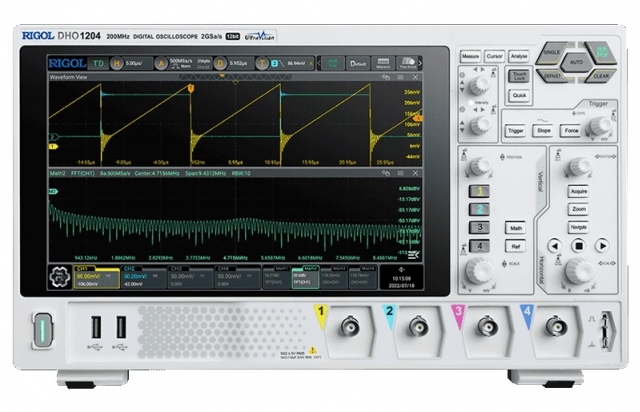640x412 pixels.
Task: Toggle channel 4 button in Vertical section
Action: pyautogui.click(x=480, y=246)
